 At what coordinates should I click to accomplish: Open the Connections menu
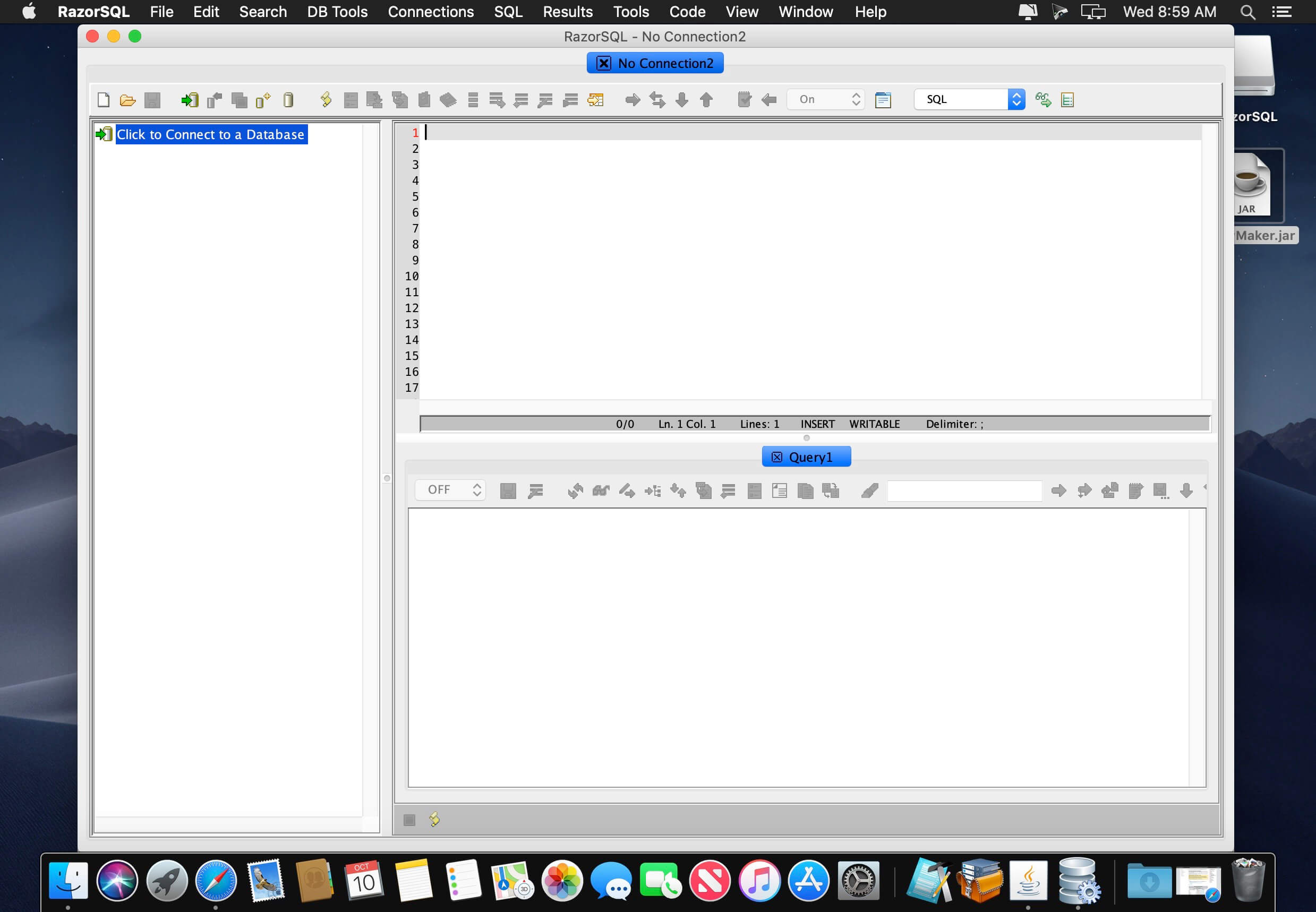(x=431, y=12)
